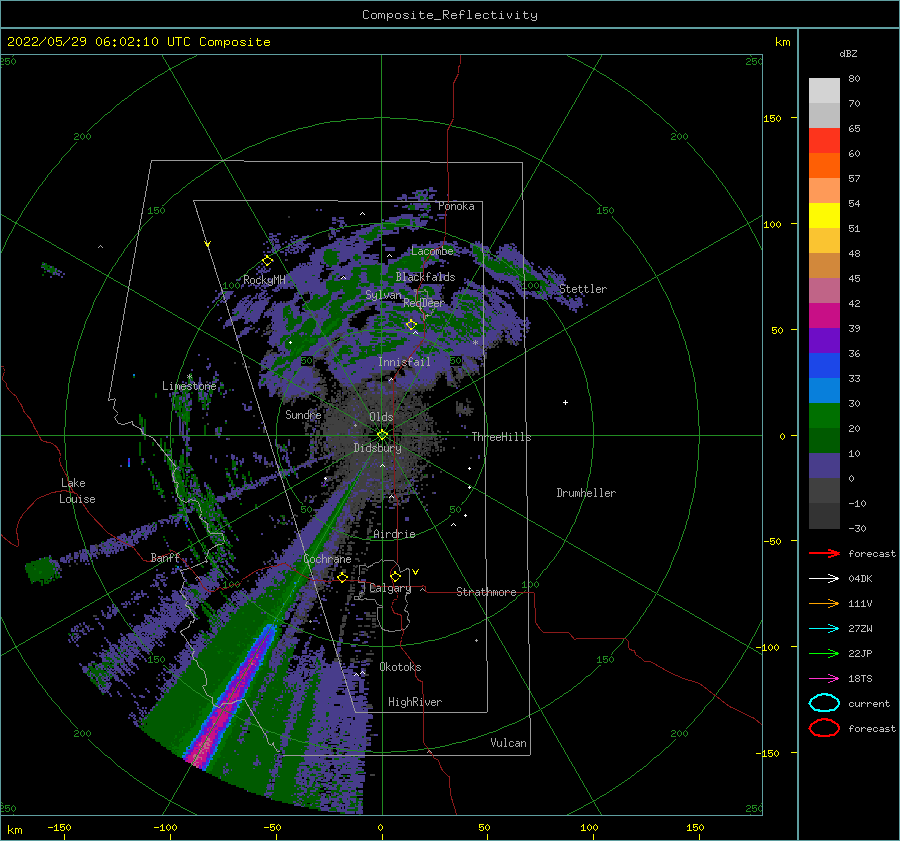Click the Calgary label

tap(390, 588)
